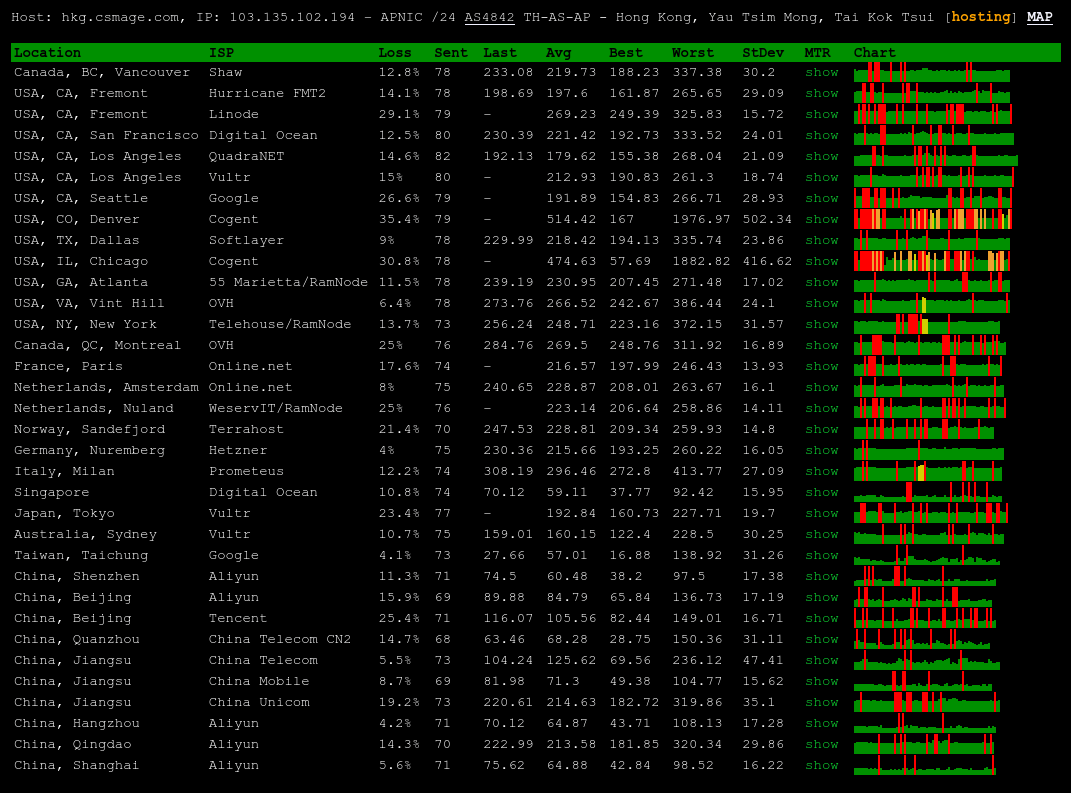Click the latency chart for Chicago Cogent

[x=932, y=261]
